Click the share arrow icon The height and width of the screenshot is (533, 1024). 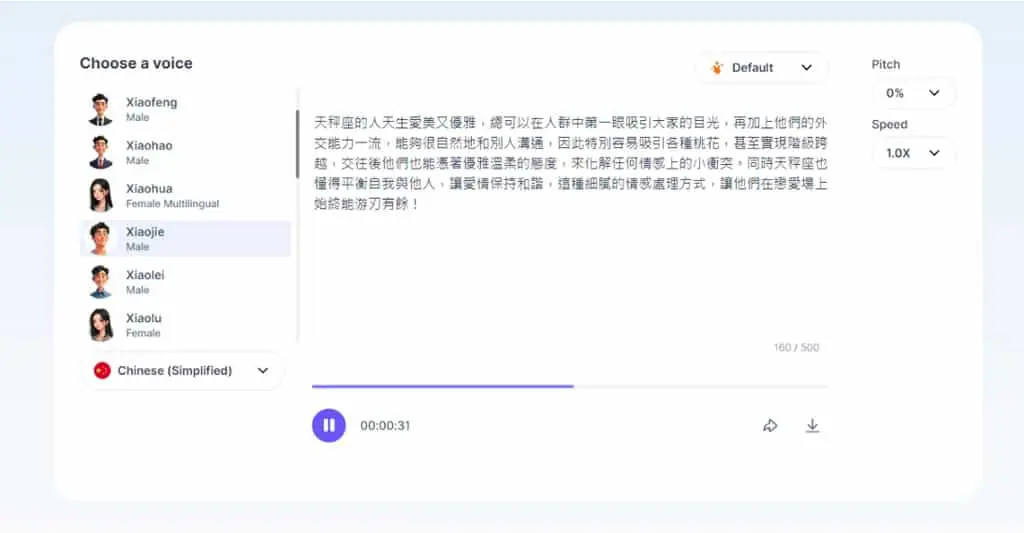click(x=771, y=426)
